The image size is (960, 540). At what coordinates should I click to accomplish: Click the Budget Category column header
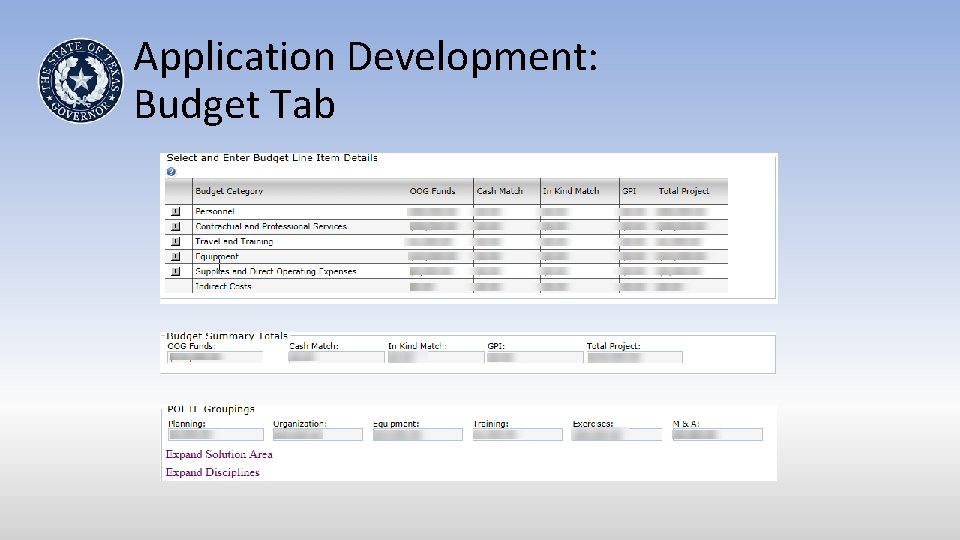point(229,191)
